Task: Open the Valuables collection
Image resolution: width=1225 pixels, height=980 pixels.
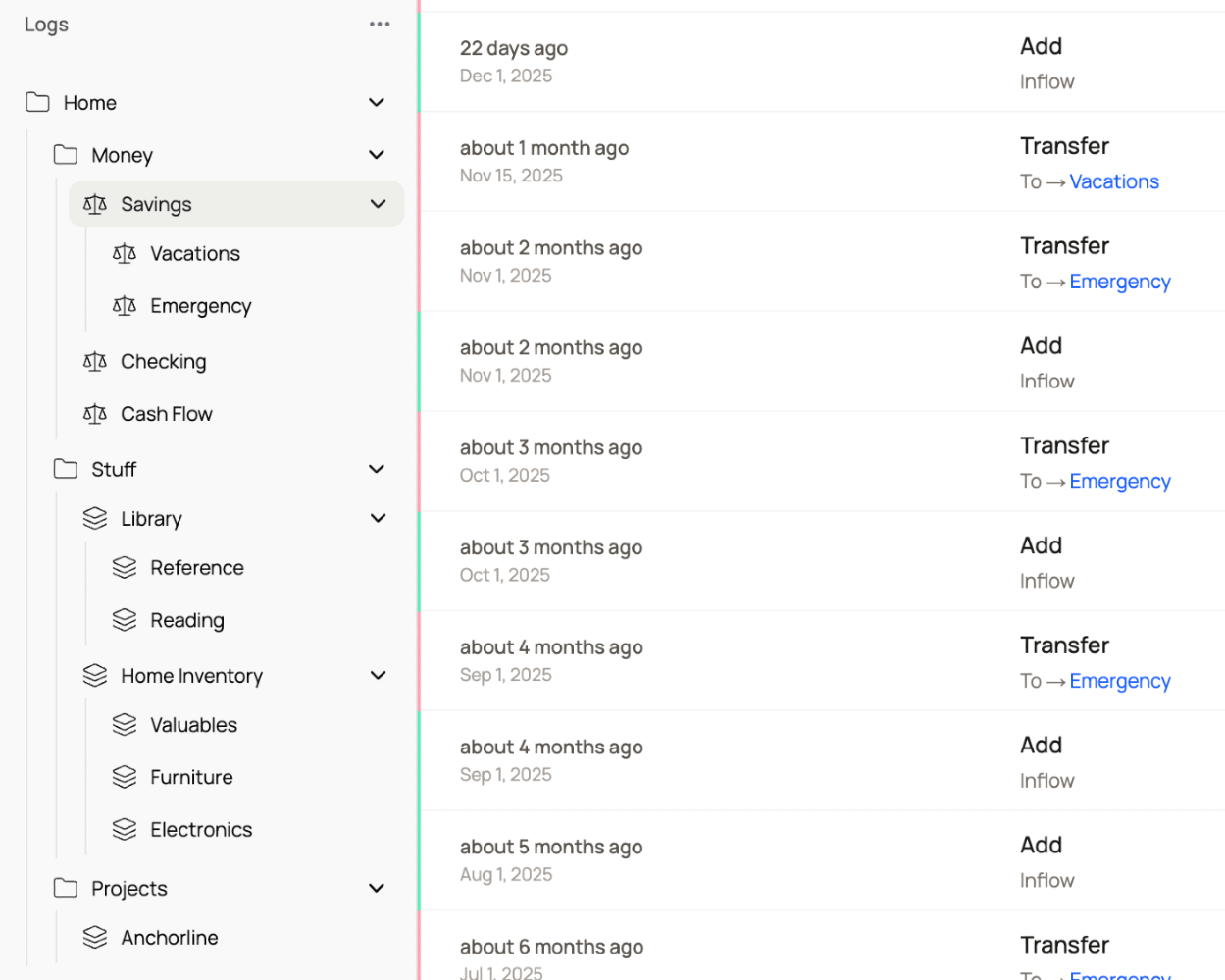Action: click(x=194, y=724)
